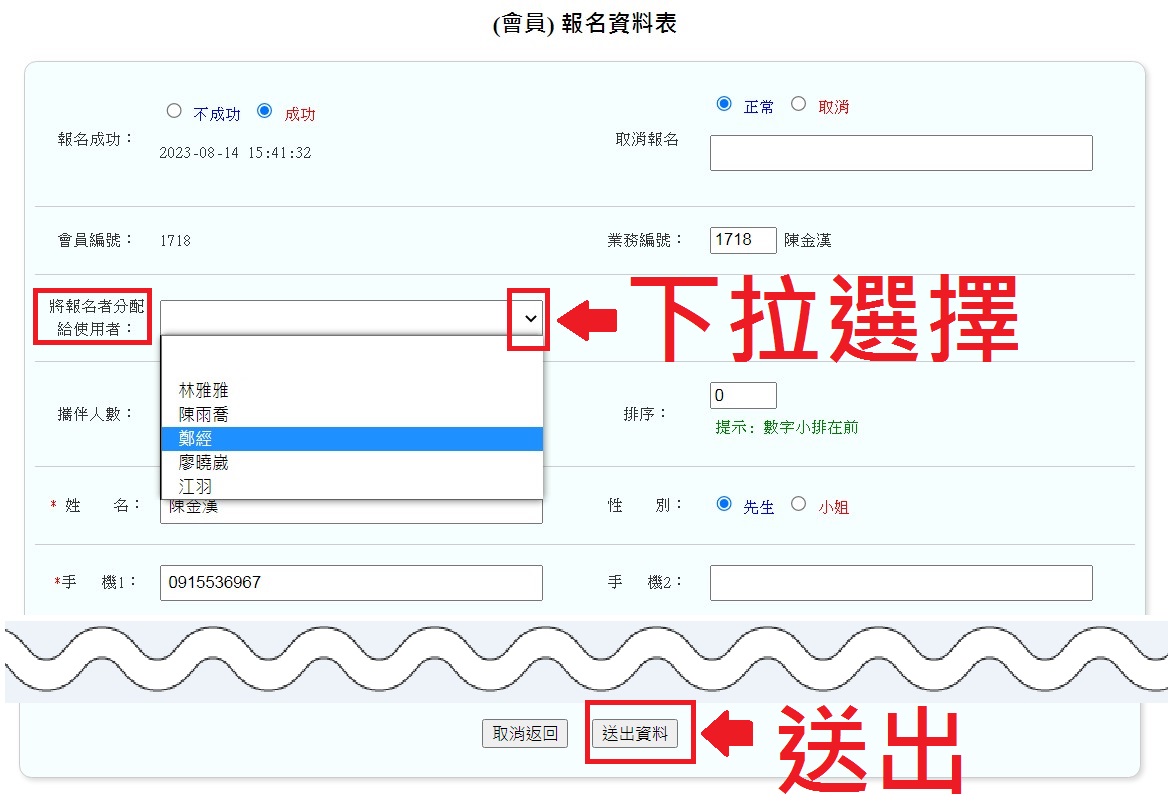The width and height of the screenshot is (1168, 810).
Task: Select the 不成功 radio button
Action: pos(174,111)
